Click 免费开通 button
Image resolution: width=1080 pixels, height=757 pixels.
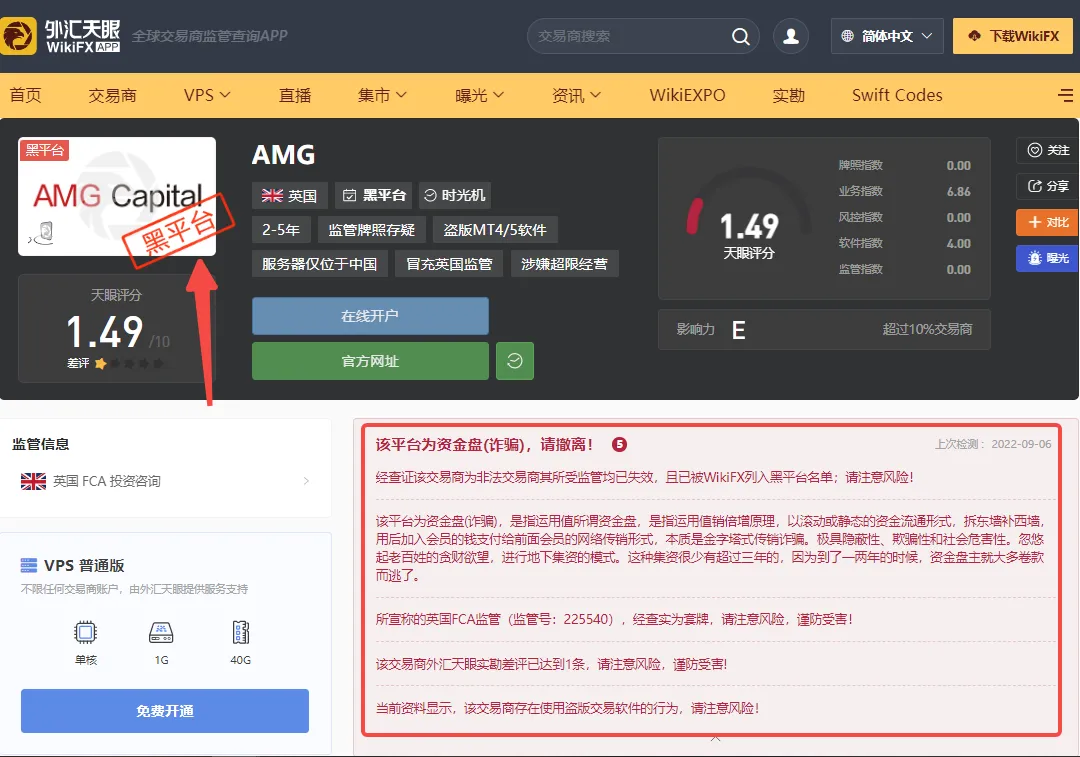click(165, 711)
